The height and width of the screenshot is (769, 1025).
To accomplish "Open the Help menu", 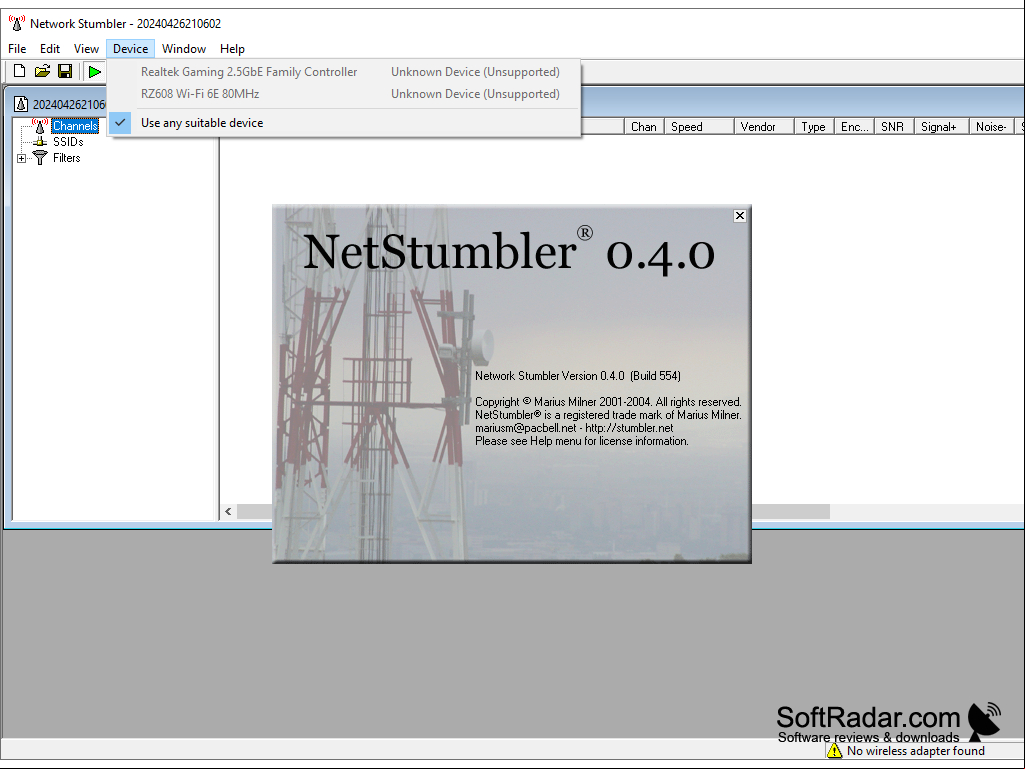I will click(232, 49).
